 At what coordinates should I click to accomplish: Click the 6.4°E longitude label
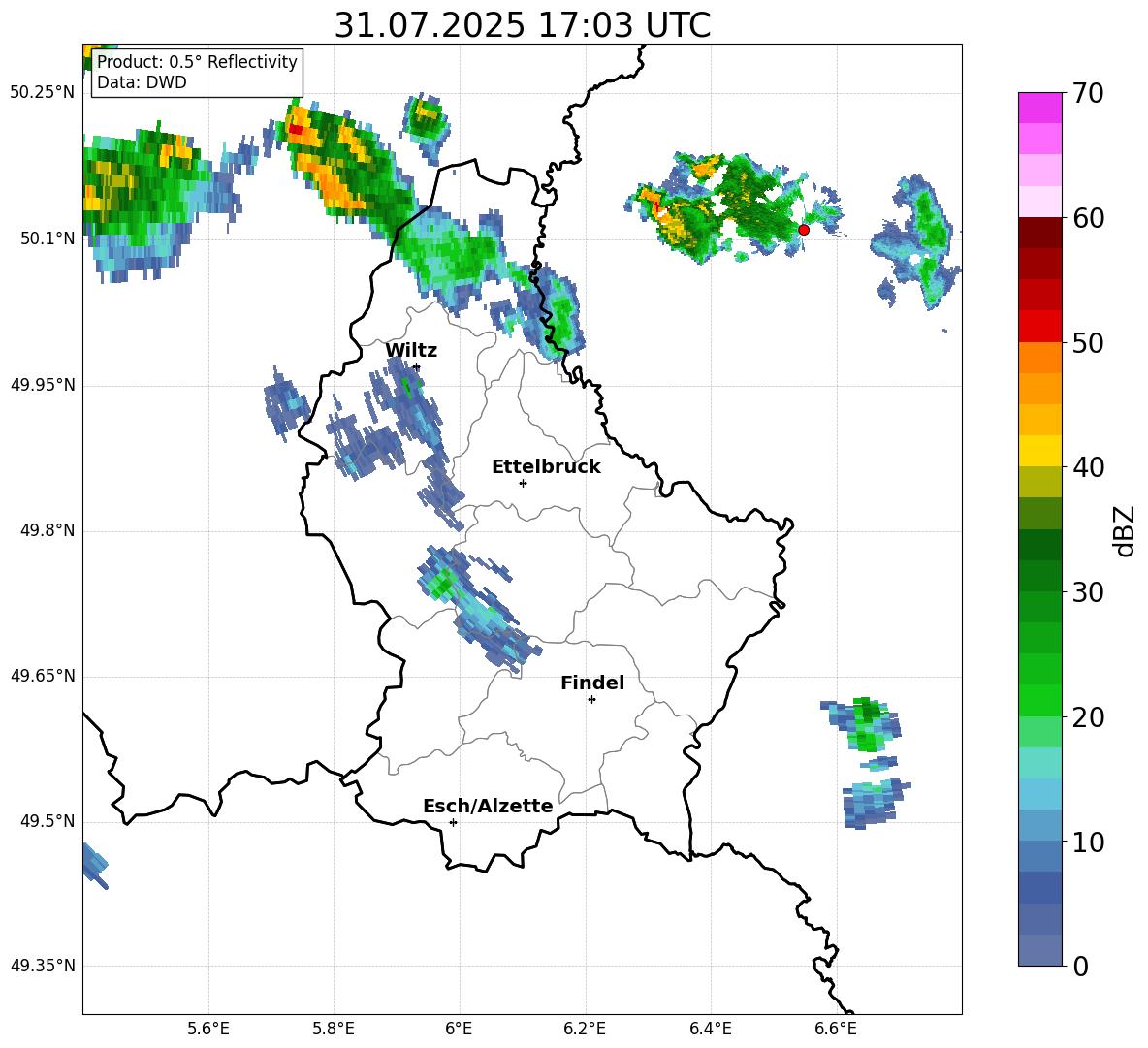click(x=710, y=1029)
